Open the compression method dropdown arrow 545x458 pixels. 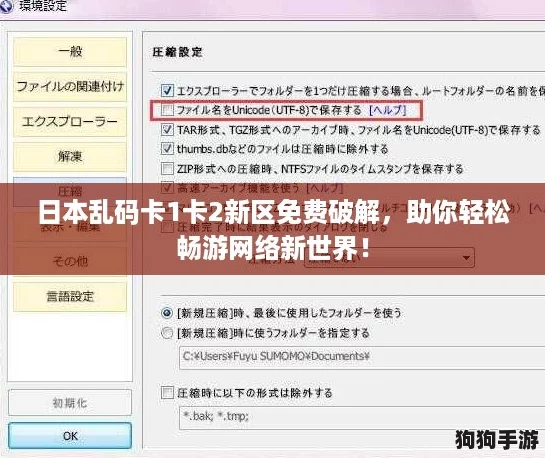point(466,257)
